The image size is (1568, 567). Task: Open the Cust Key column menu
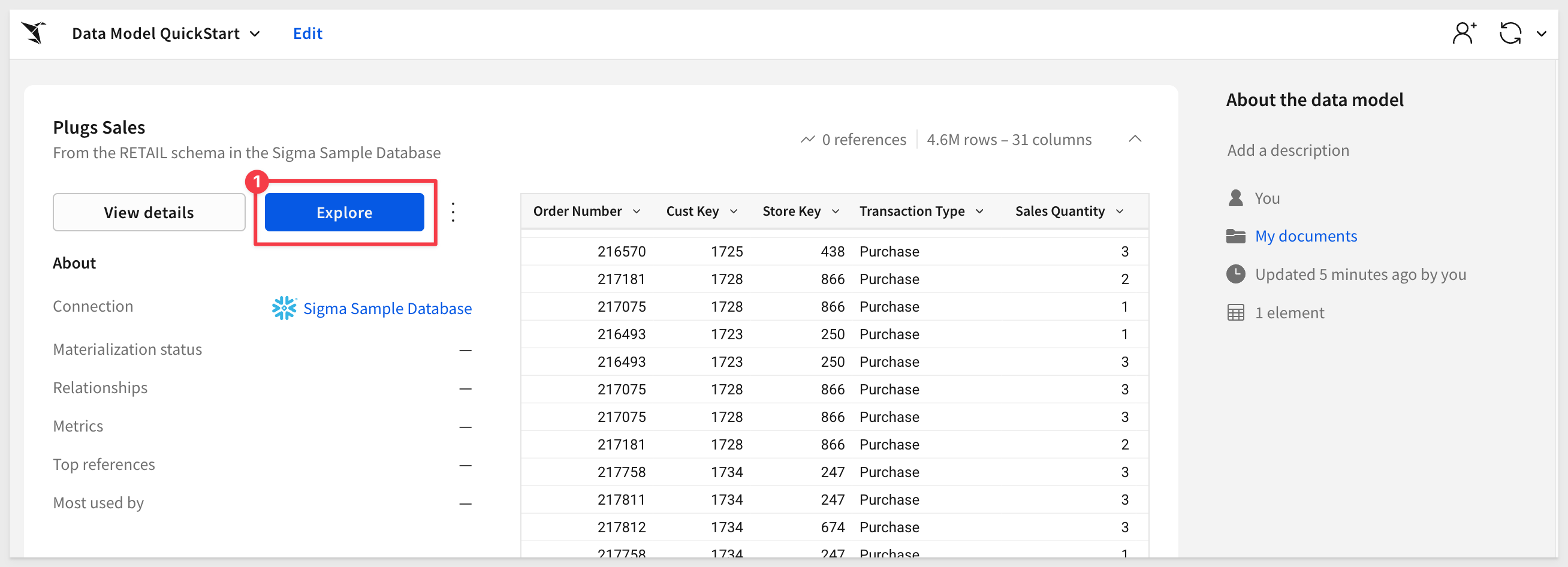(734, 211)
